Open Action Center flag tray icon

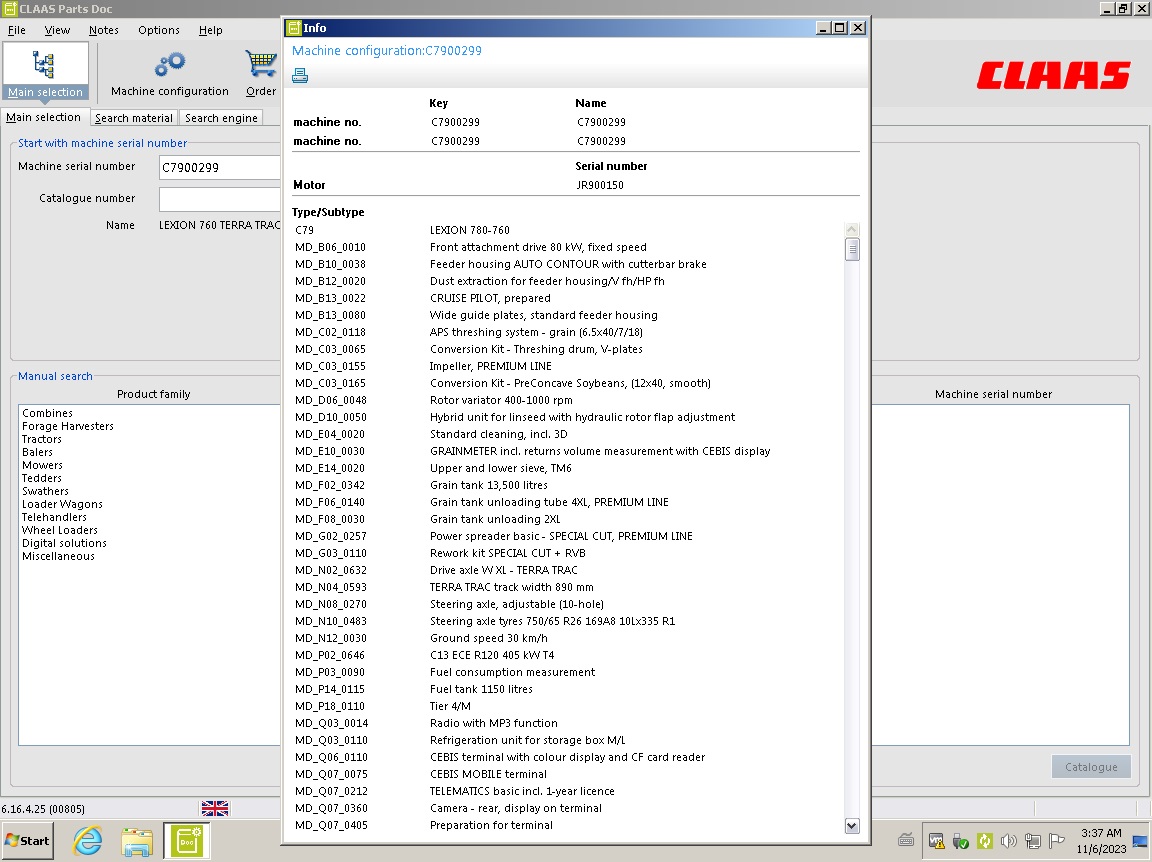[1056, 841]
